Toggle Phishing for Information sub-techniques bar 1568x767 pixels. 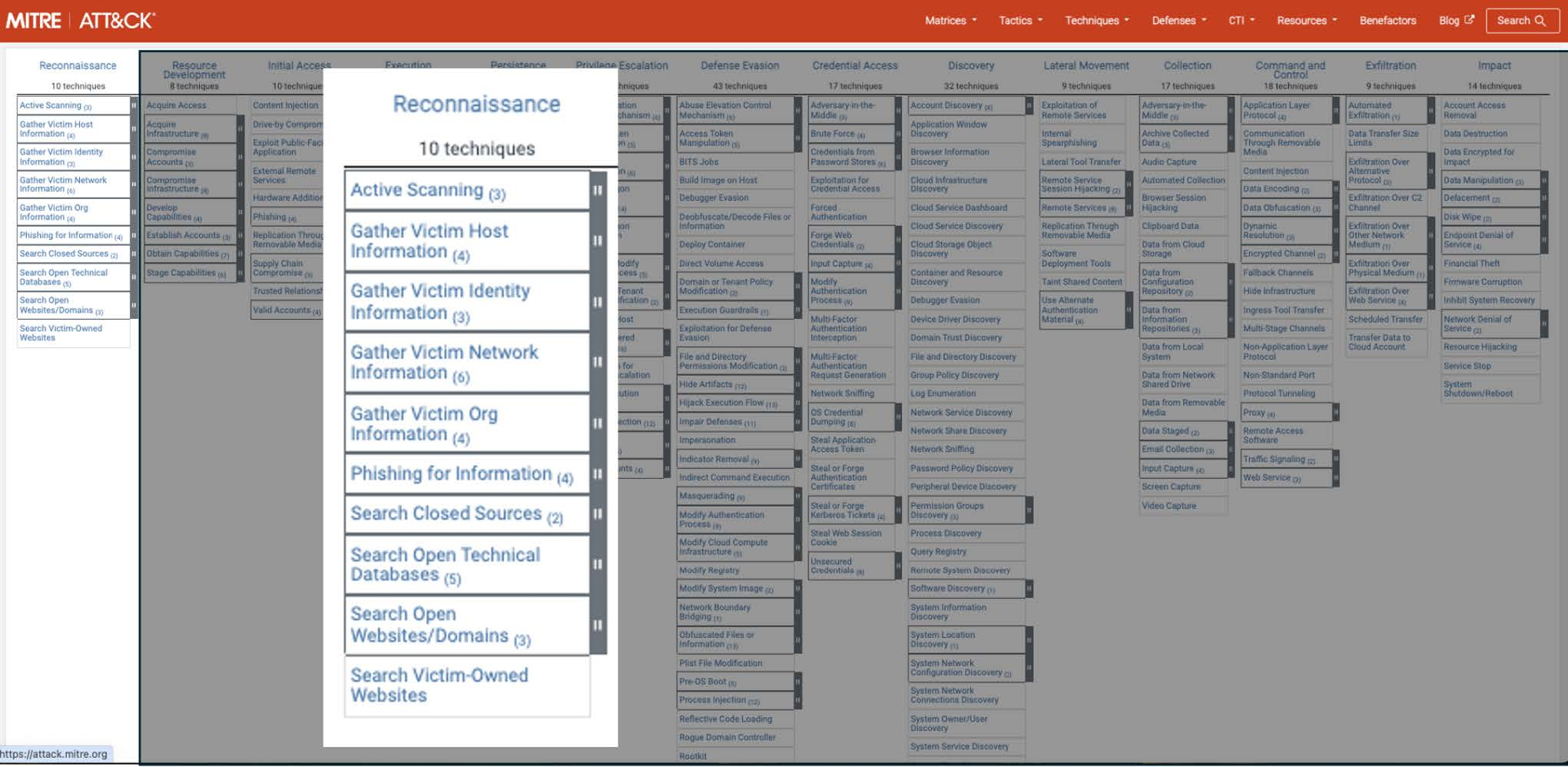598,474
